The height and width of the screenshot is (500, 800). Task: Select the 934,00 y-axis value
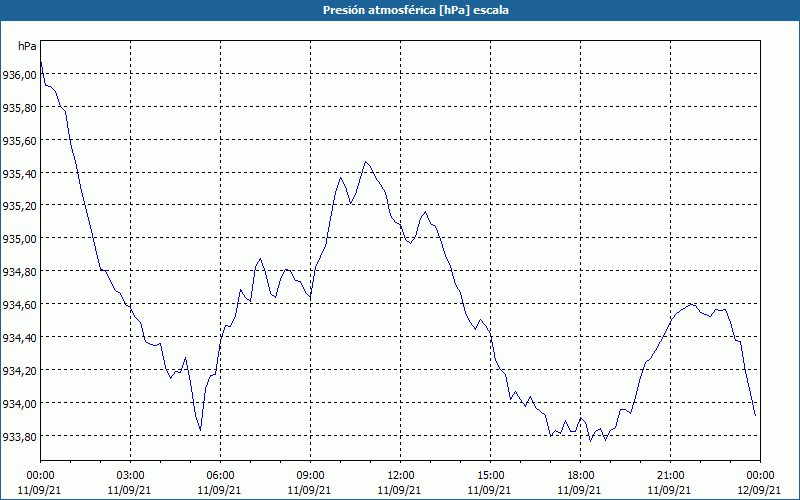[19, 404]
